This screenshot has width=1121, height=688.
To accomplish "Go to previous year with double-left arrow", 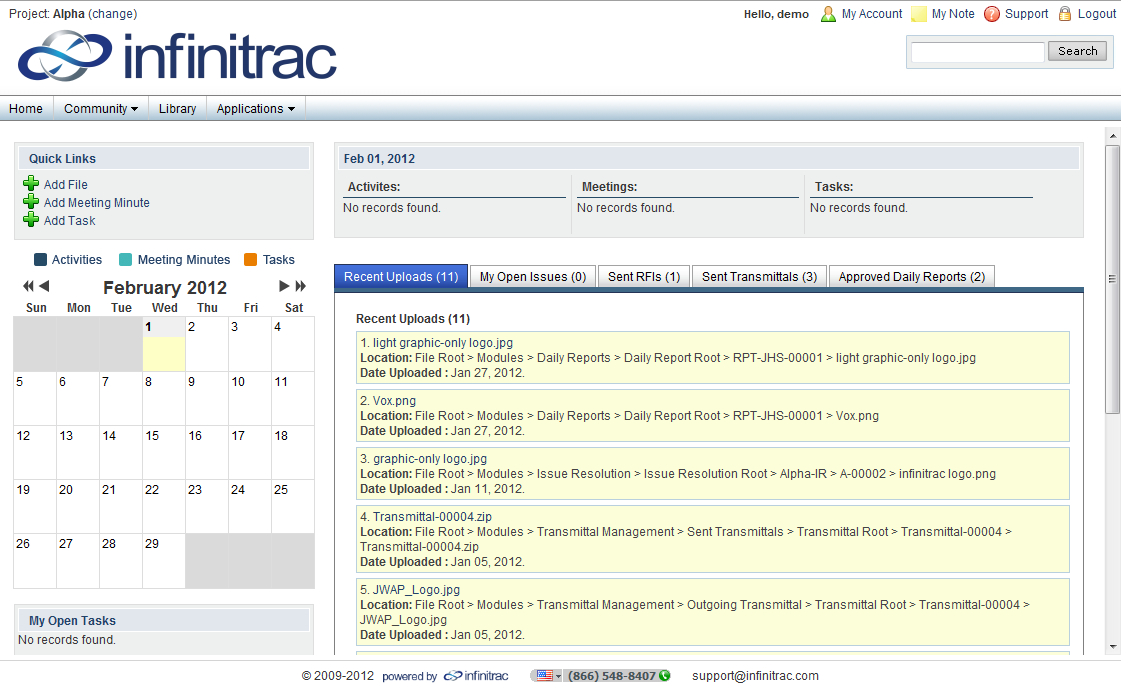I will [28, 286].
